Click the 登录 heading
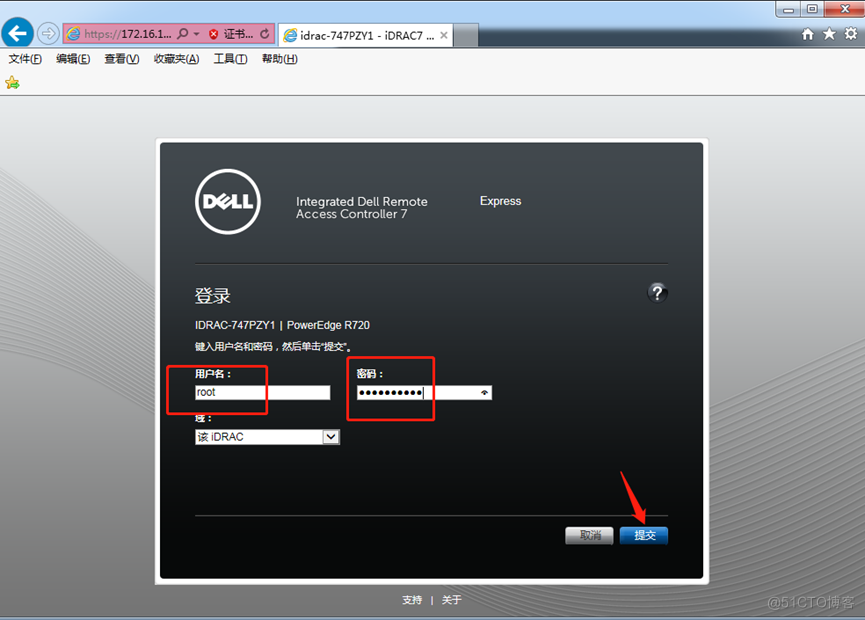The height and width of the screenshot is (620, 865). (x=212, y=296)
